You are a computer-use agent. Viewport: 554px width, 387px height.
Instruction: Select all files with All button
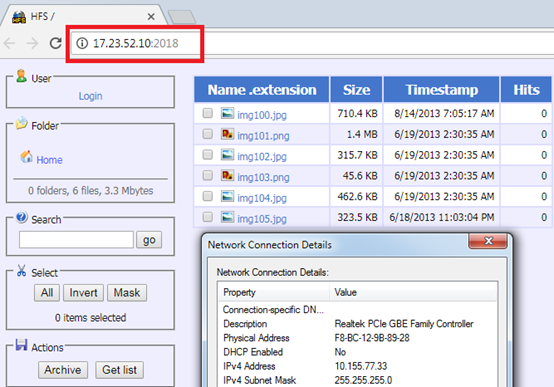47,293
